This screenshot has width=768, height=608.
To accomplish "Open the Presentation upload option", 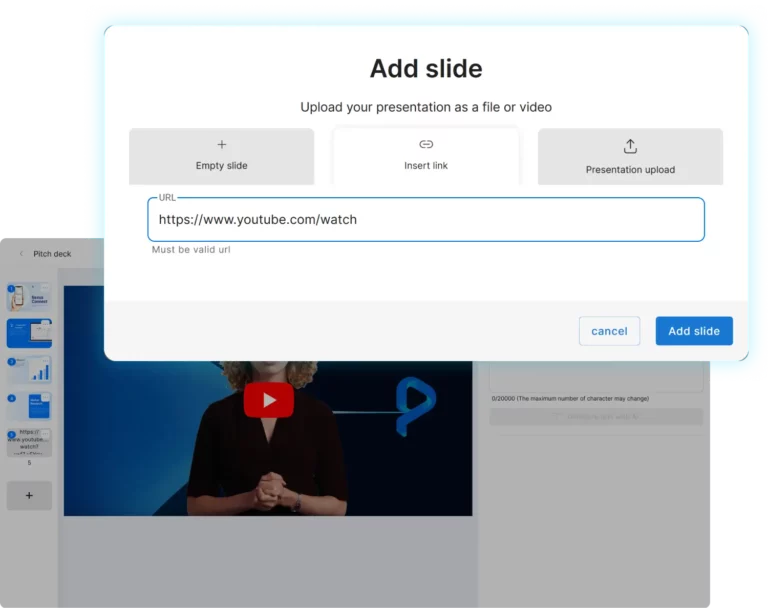I will [x=630, y=157].
